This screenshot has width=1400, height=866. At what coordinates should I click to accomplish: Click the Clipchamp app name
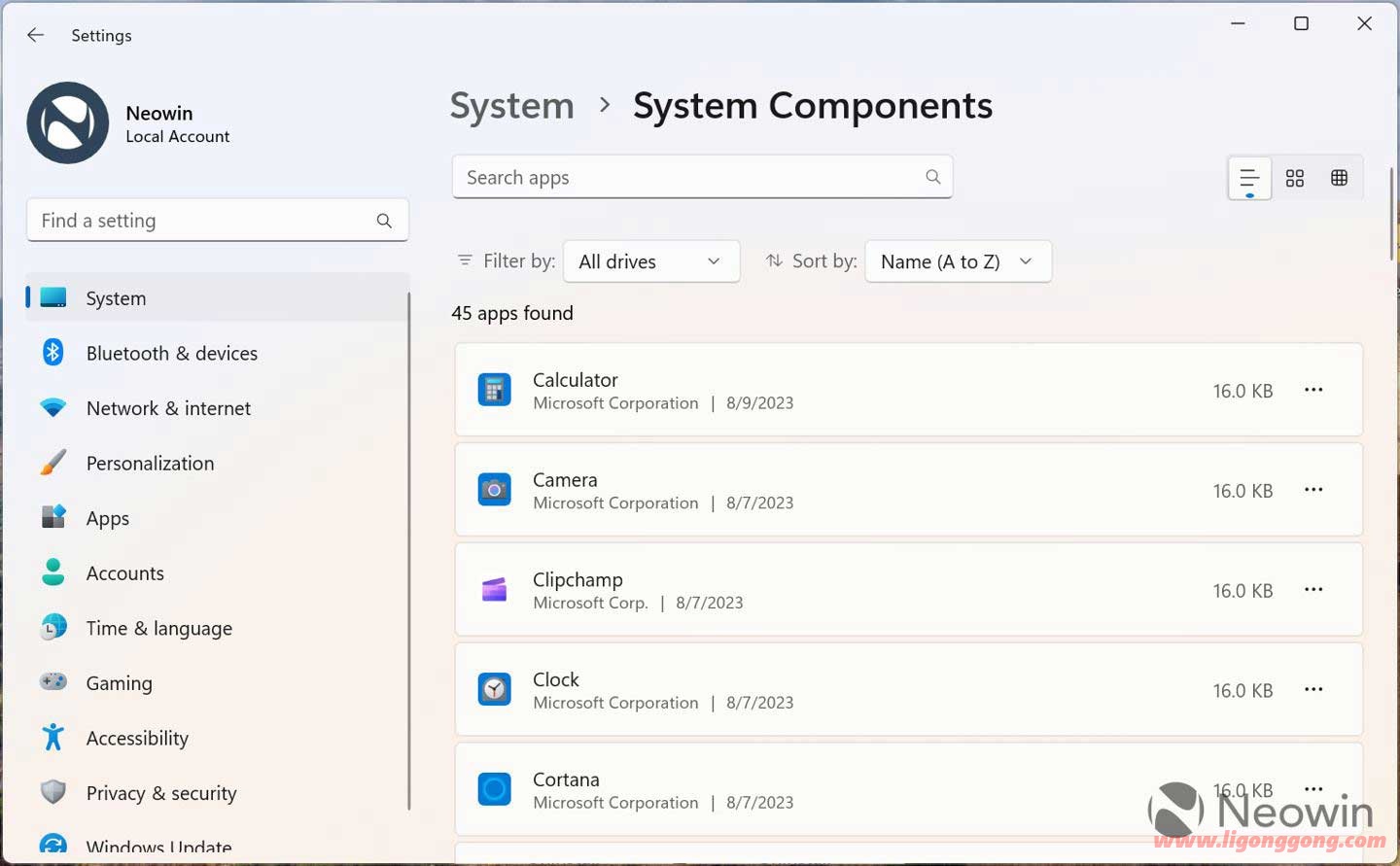577,580
